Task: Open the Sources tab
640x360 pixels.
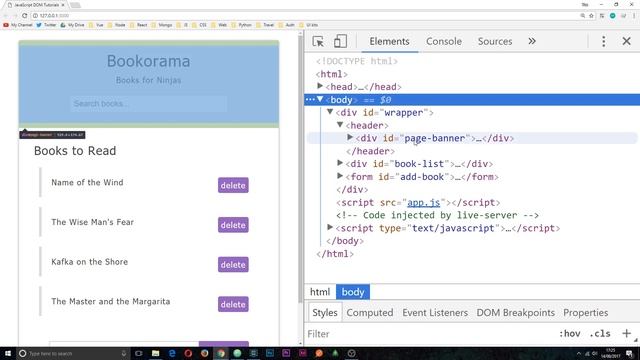Action: (x=495, y=41)
